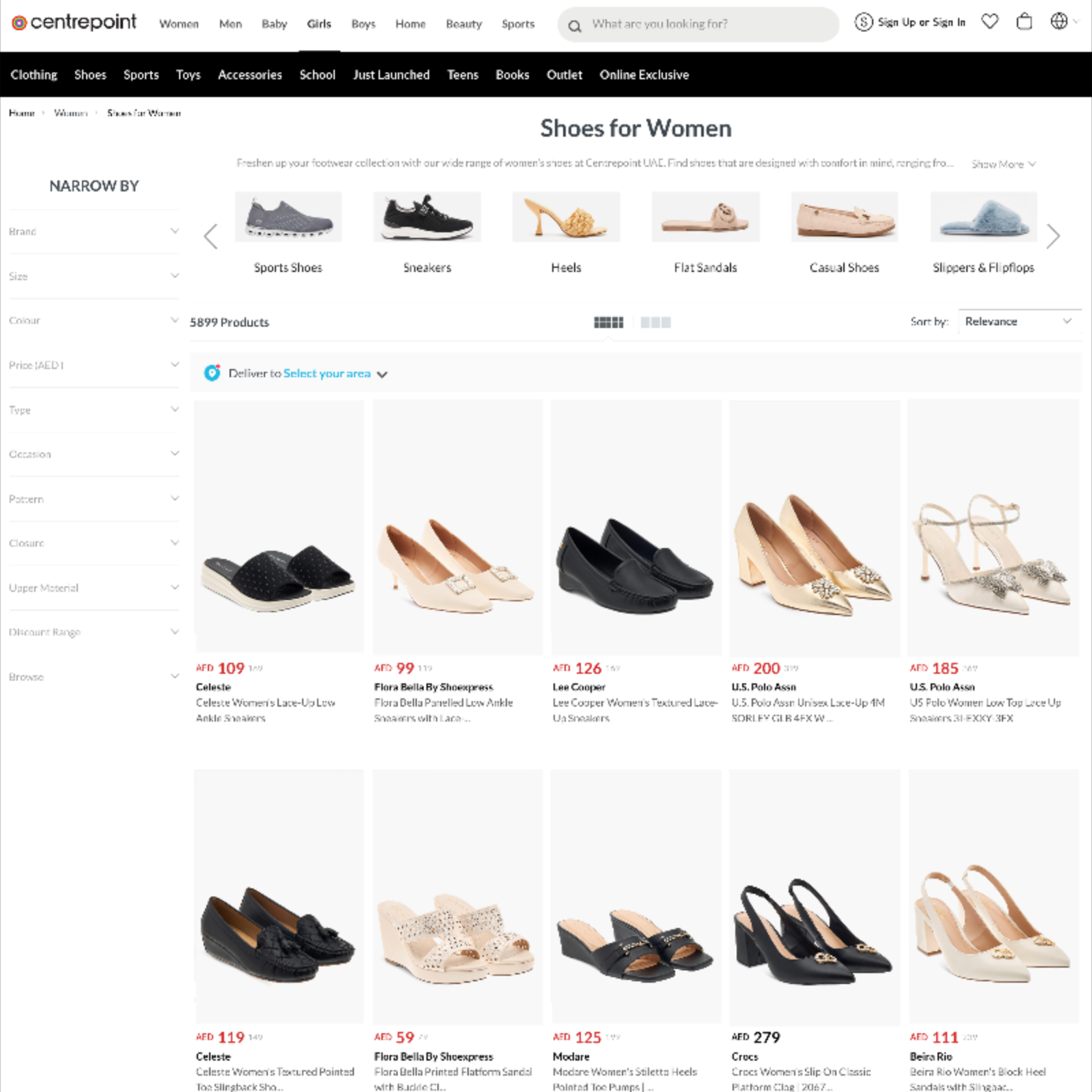Click the search magnifier icon

click(x=575, y=26)
